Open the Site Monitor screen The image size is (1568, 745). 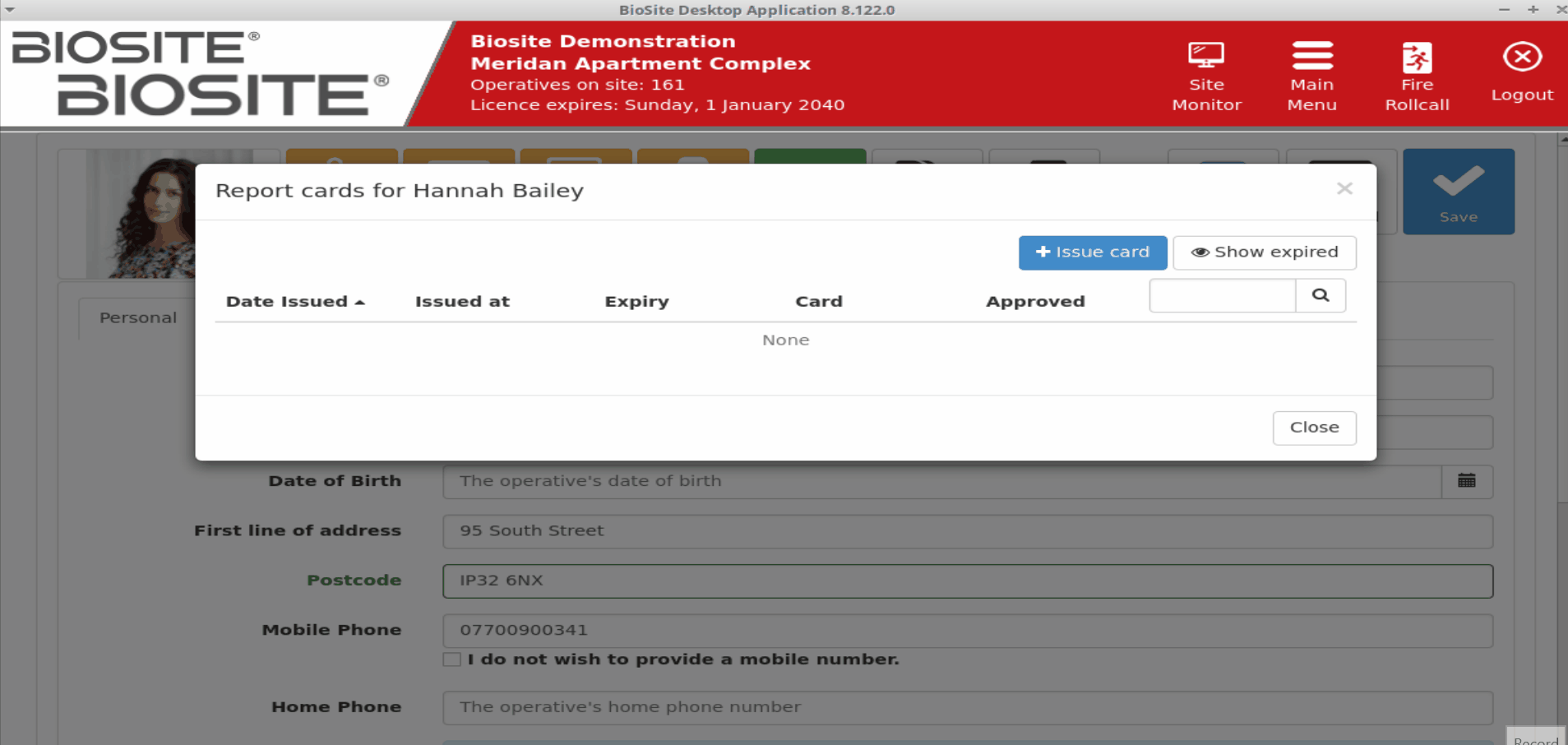[x=1206, y=76]
